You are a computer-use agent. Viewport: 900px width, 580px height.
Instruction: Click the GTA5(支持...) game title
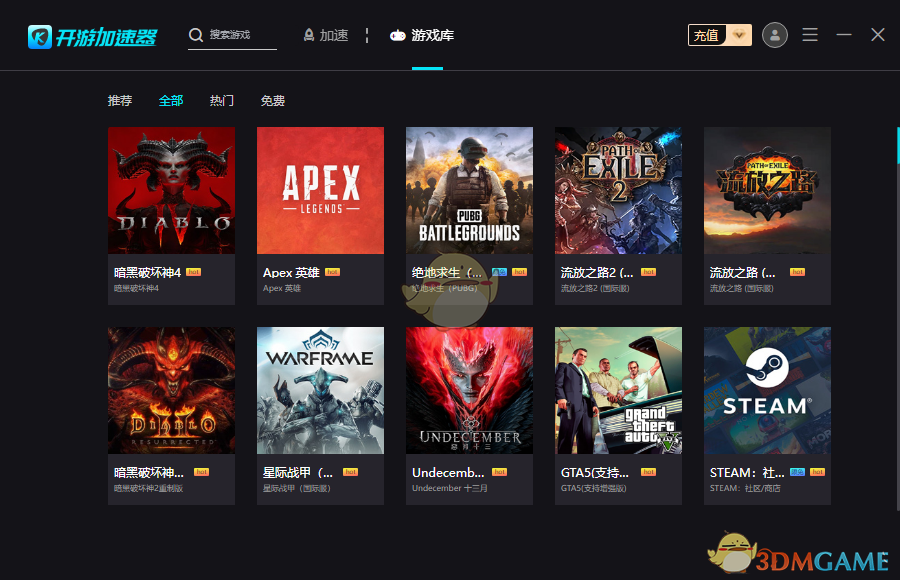pos(594,472)
